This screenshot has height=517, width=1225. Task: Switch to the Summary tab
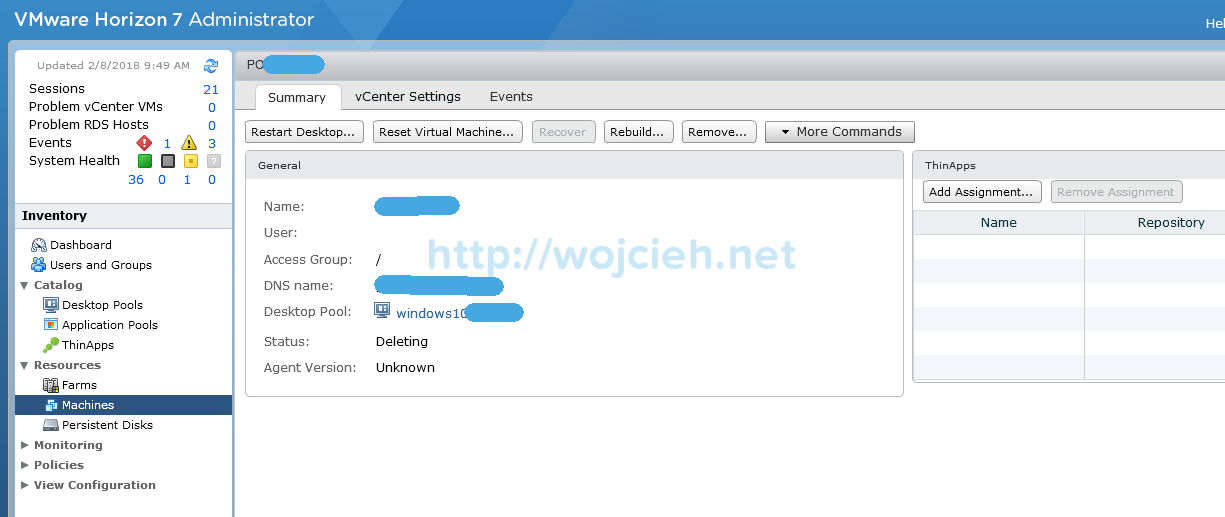click(297, 97)
